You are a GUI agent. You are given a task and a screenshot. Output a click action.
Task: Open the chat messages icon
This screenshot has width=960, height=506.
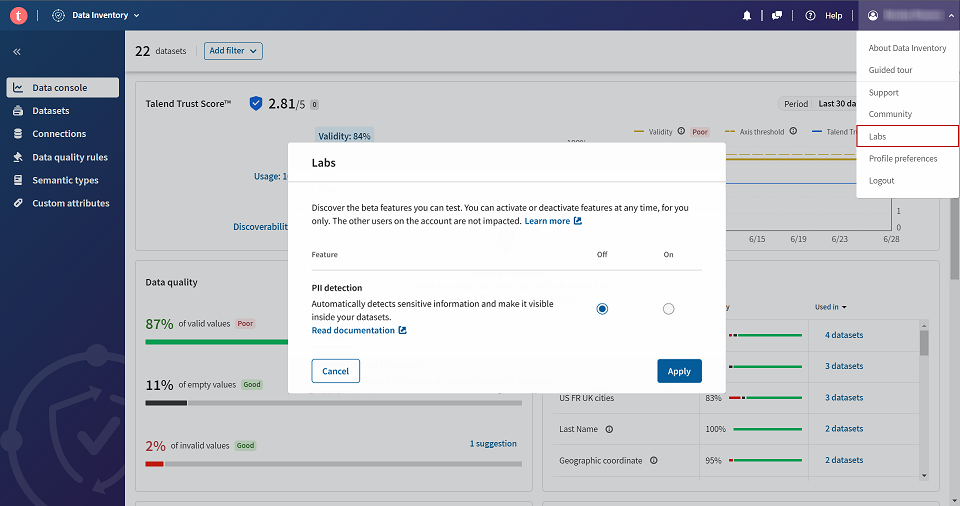(x=777, y=15)
